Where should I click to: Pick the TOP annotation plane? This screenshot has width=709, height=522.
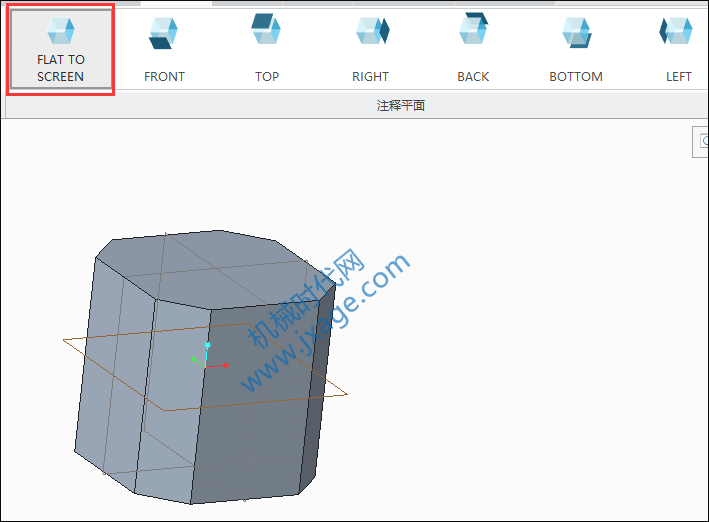tap(266, 49)
